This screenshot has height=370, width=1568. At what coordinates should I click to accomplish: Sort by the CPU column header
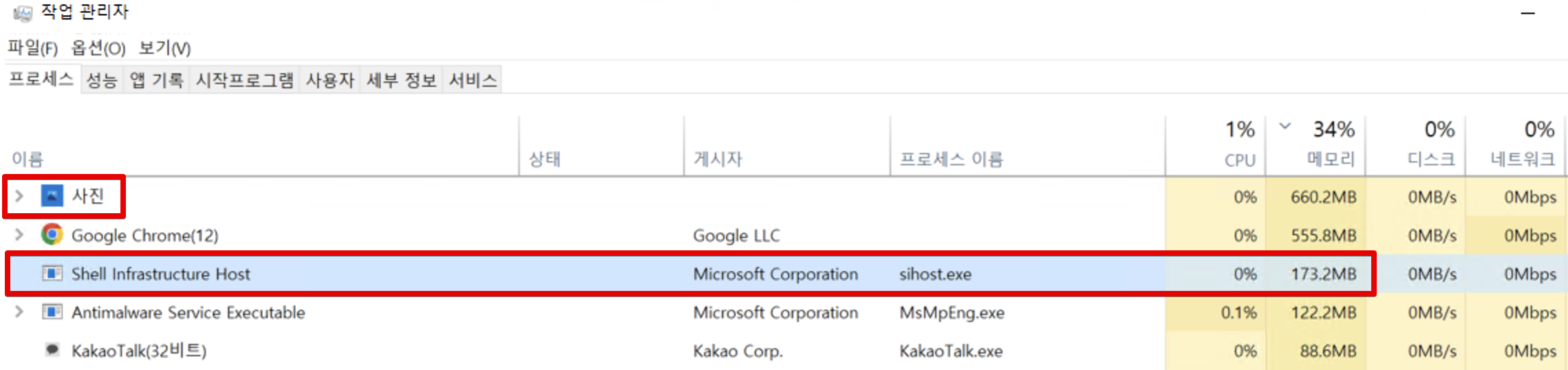pyautogui.click(x=1240, y=160)
